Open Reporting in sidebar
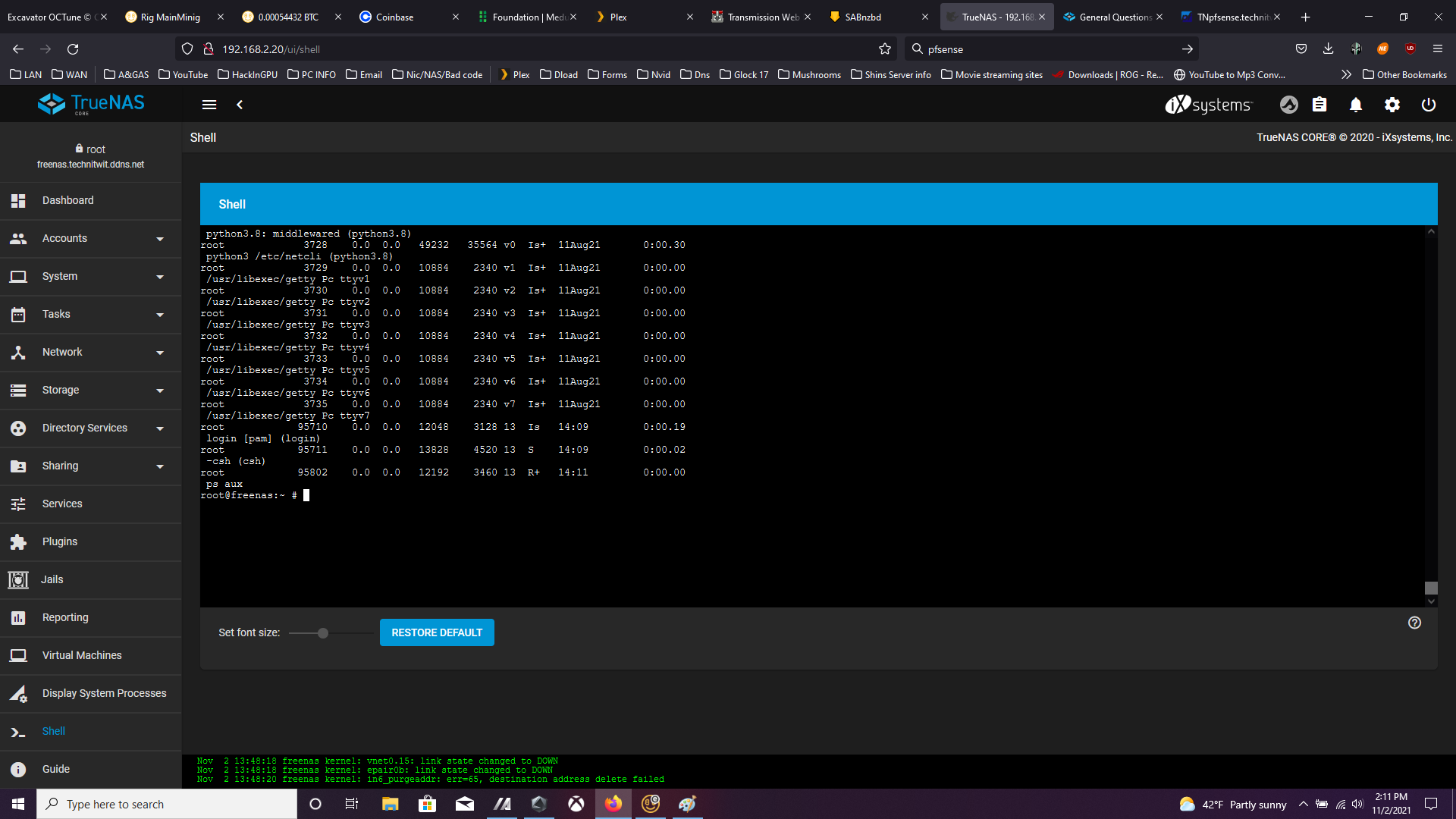Screen dimensions: 1456x819 pos(91,617)
